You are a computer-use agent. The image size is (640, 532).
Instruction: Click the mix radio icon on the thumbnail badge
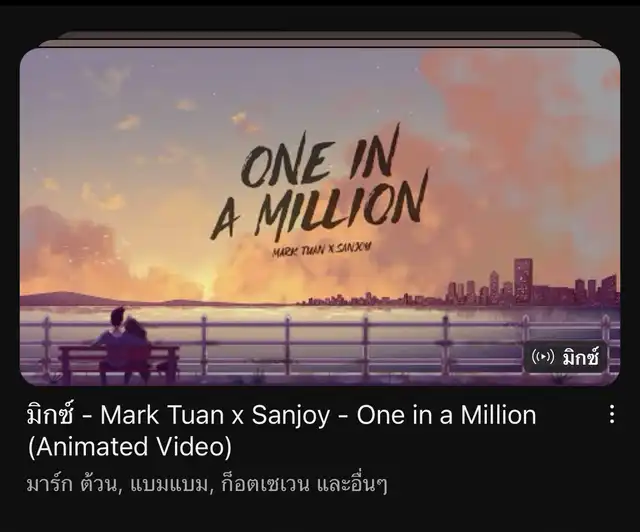[542, 357]
